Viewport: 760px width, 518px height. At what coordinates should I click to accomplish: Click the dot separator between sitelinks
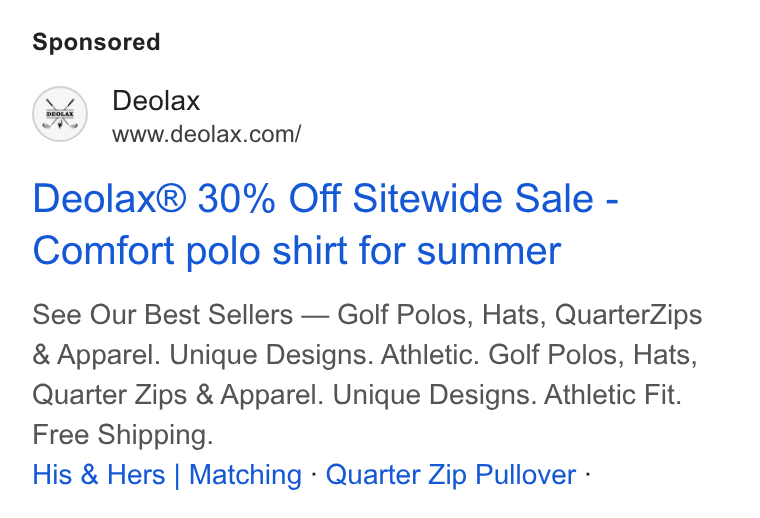[314, 473]
